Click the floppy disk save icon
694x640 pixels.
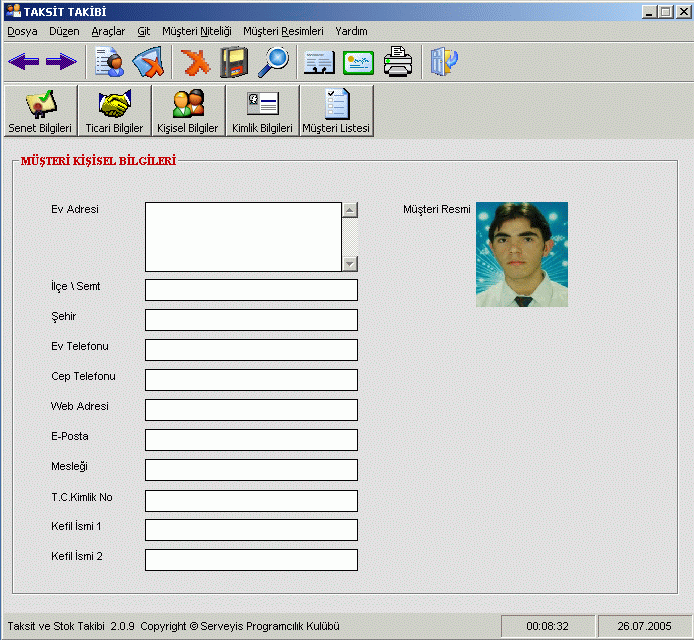pyautogui.click(x=234, y=62)
